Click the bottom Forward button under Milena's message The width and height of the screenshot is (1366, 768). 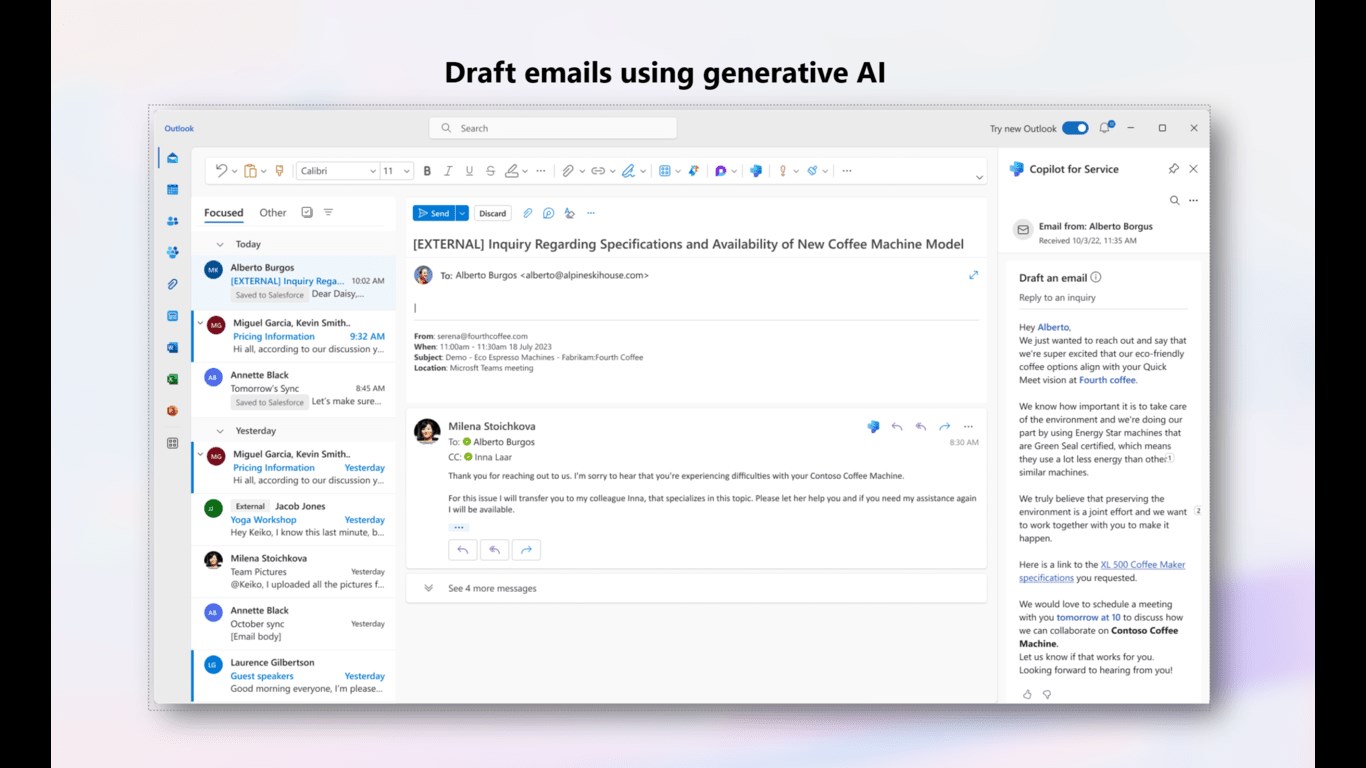pyautogui.click(x=526, y=550)
